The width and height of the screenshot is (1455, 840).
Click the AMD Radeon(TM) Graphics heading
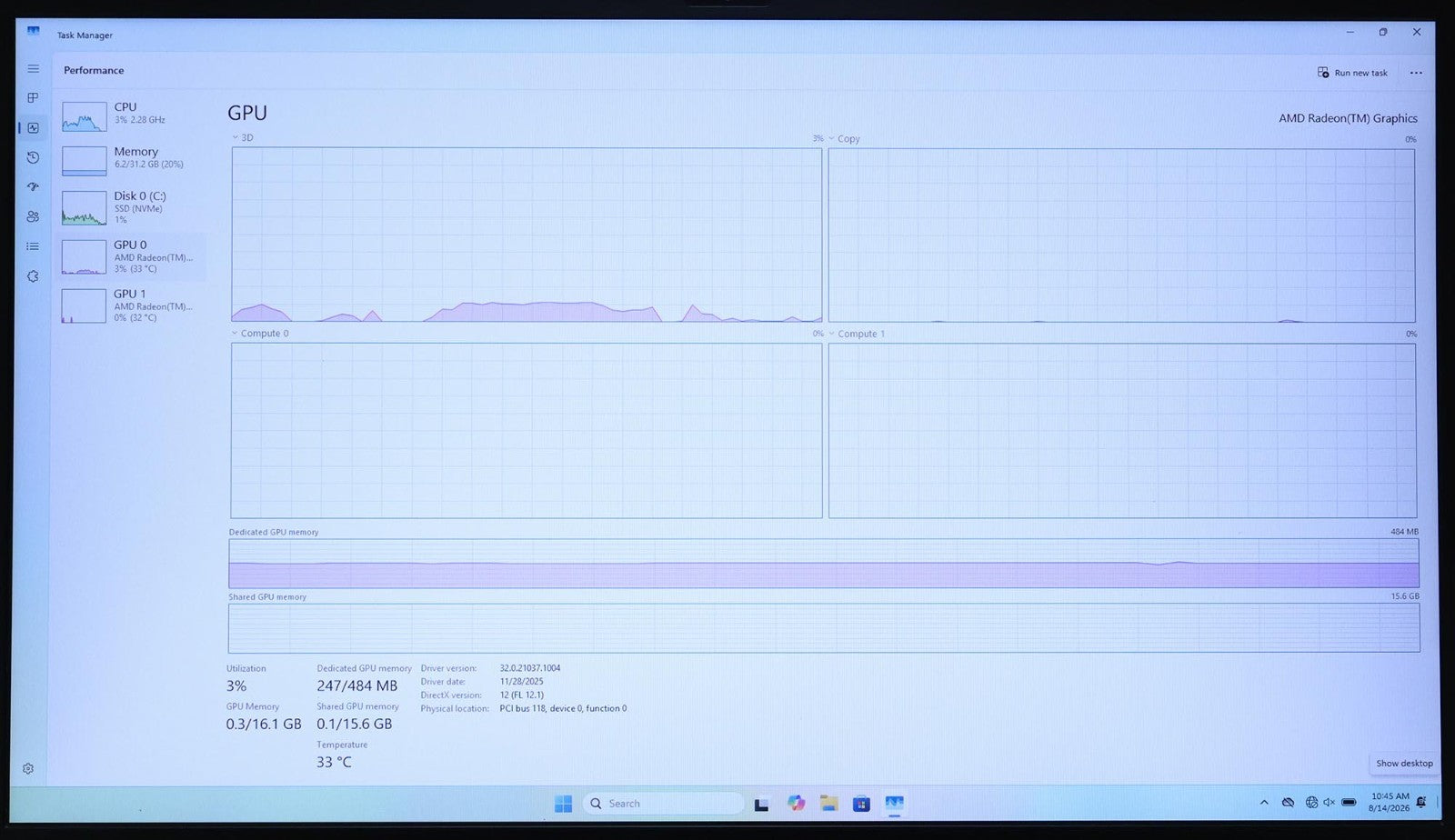point(1348,118)
